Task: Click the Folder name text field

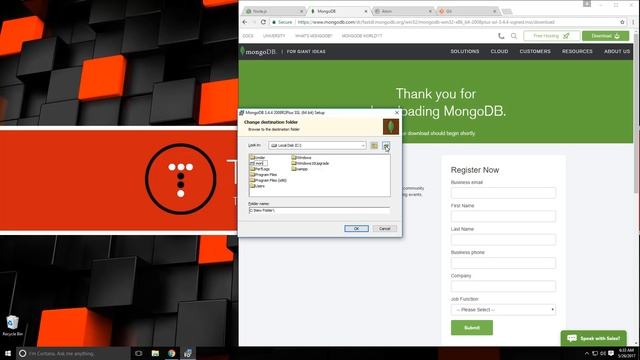Action: tap(319, 210)
